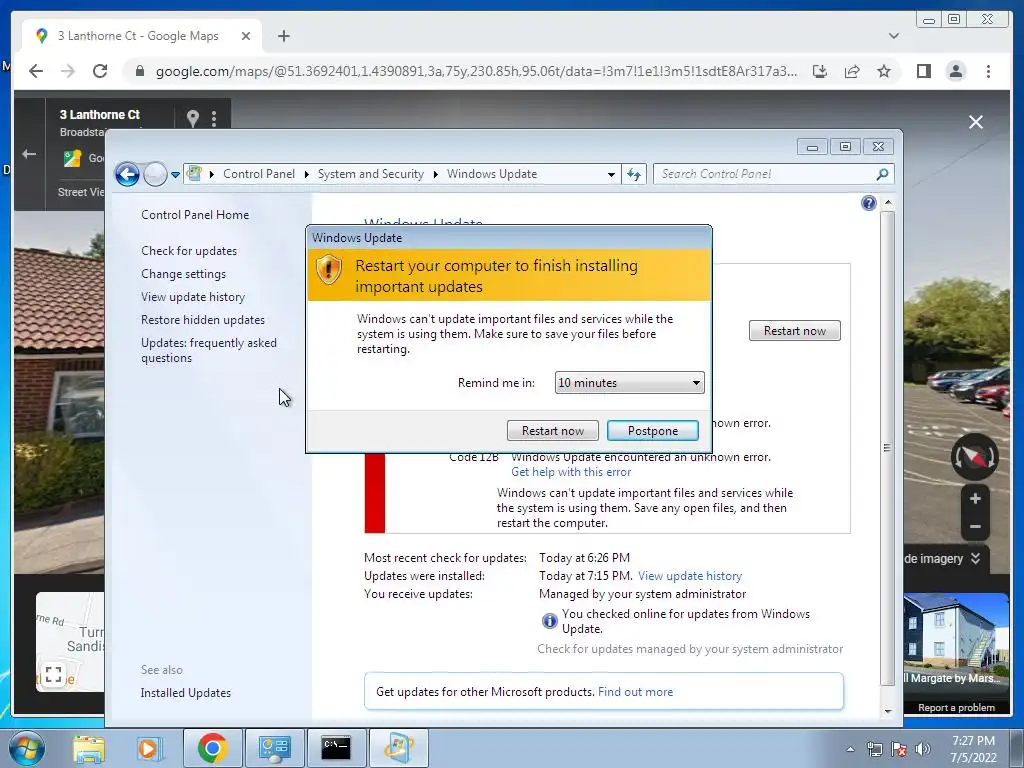Click Control Panel breadcrumb segment
Viewport: 1024px width, 768px height.
coord(259,174)
